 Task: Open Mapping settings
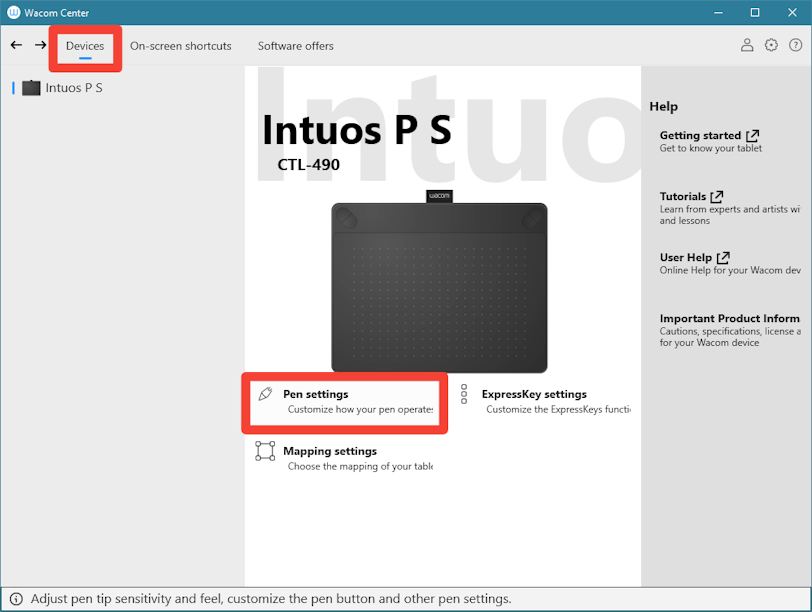coord(330,451)
